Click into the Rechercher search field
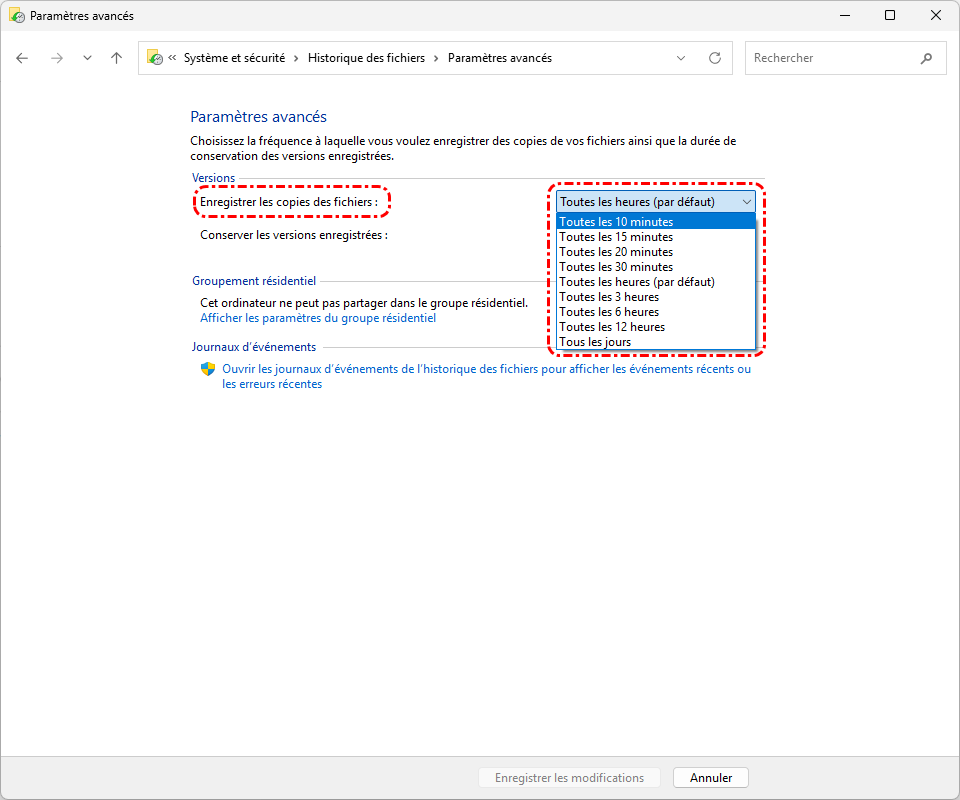 [830, 58]
